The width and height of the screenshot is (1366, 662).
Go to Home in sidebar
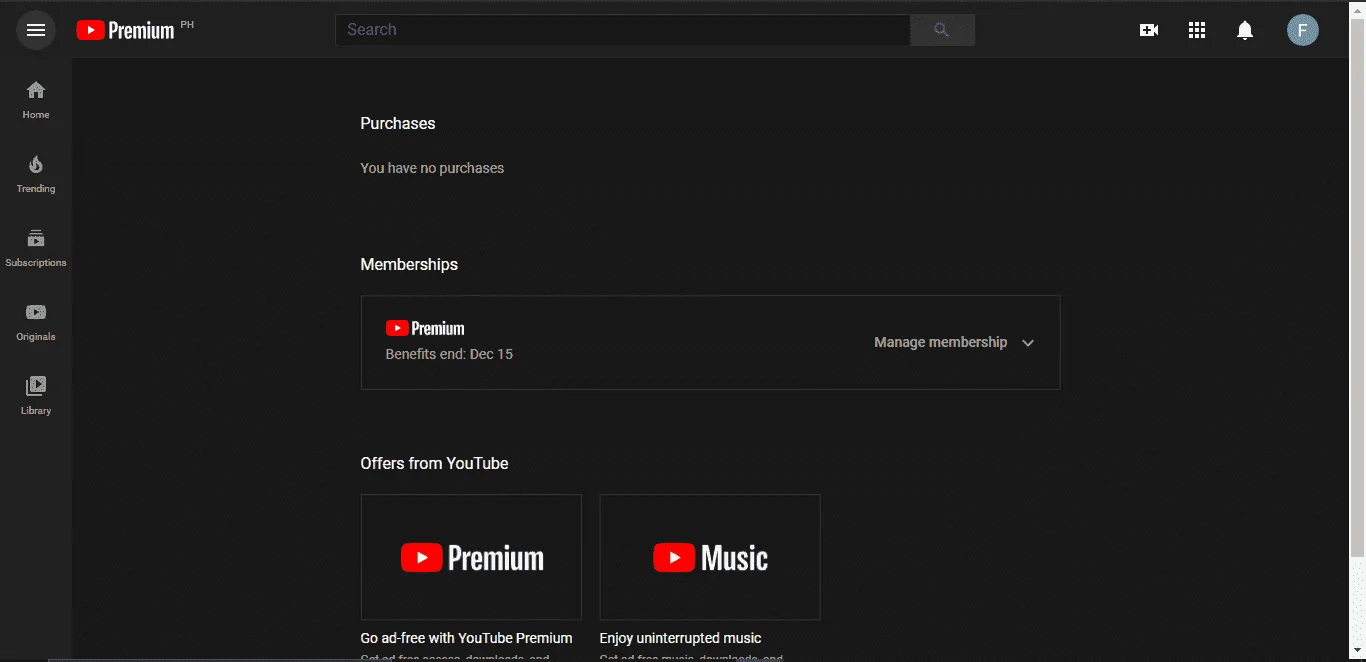click(x=36, y=100)
